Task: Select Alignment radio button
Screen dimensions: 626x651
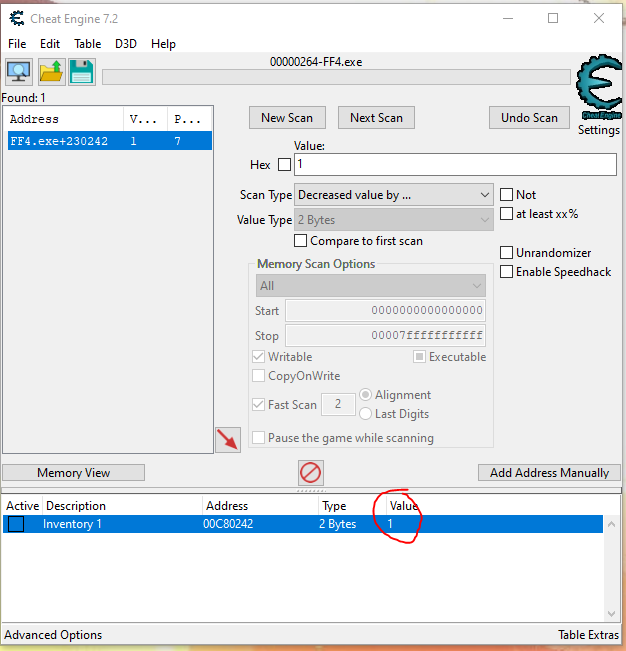Action: 365,394
